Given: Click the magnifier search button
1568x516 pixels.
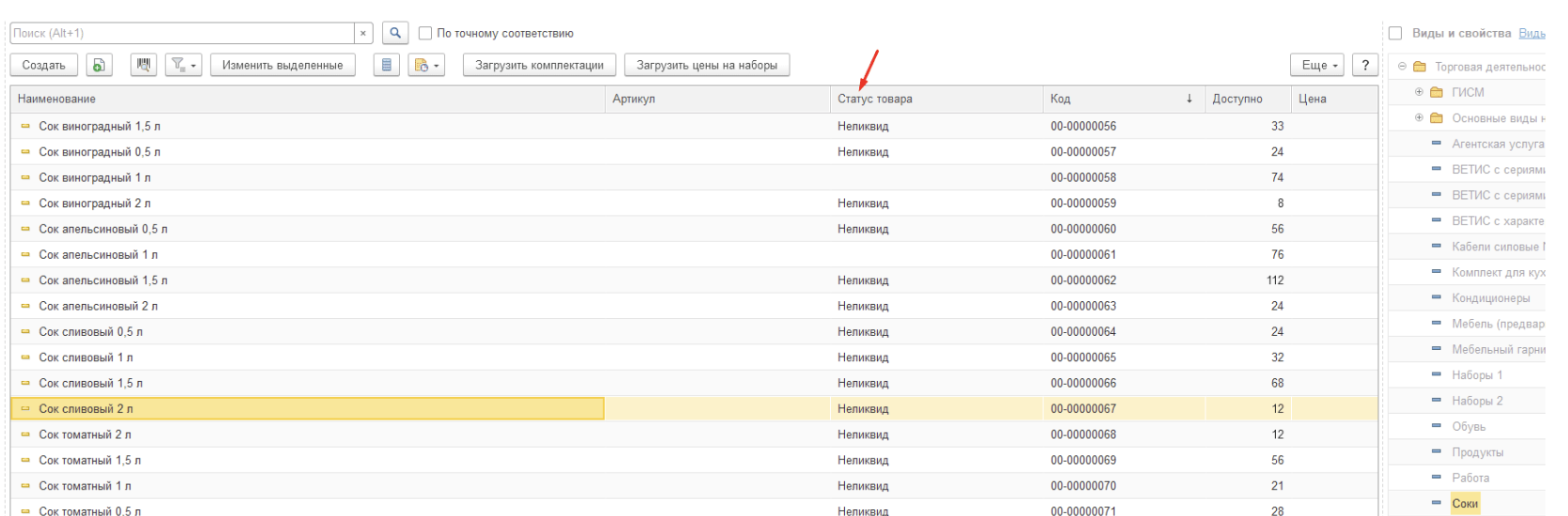Looking at the screenshot, I should (x=395, y=33).
